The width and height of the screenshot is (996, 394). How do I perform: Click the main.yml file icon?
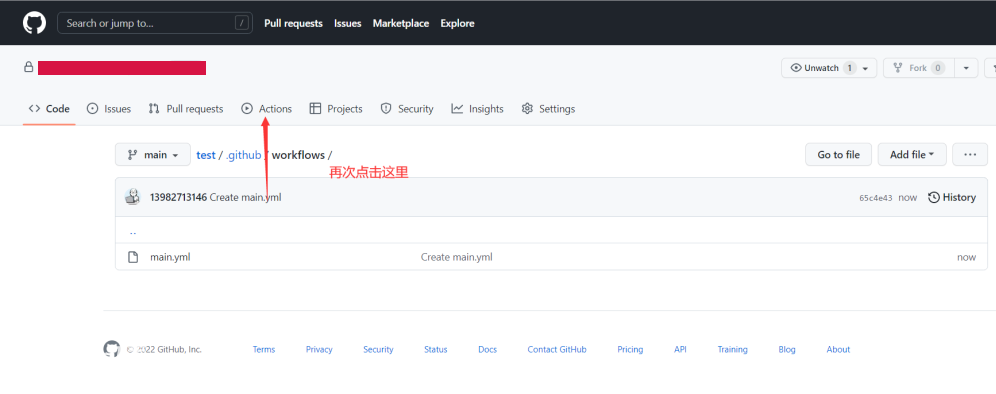click(133, 257)
